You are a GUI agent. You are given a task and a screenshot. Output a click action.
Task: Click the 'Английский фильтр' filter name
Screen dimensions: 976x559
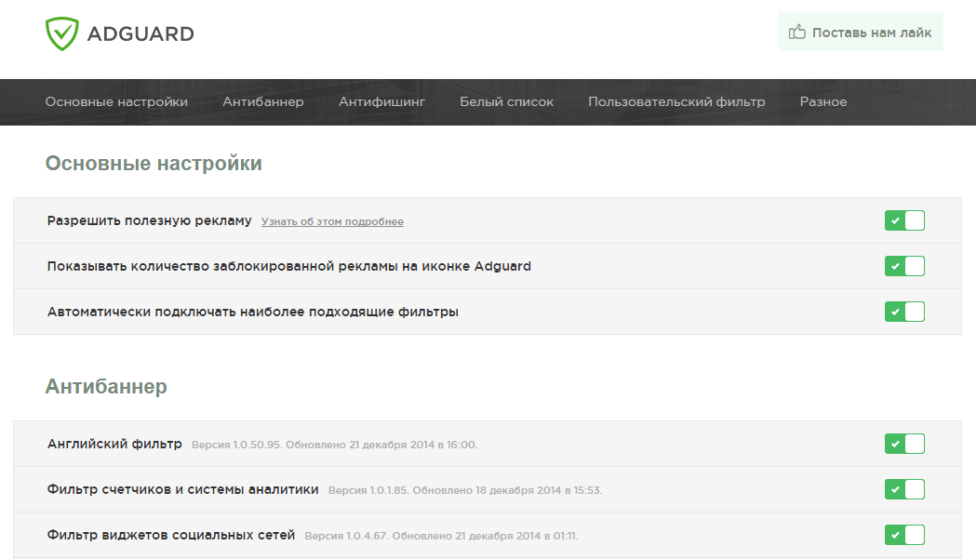[115, 444]
